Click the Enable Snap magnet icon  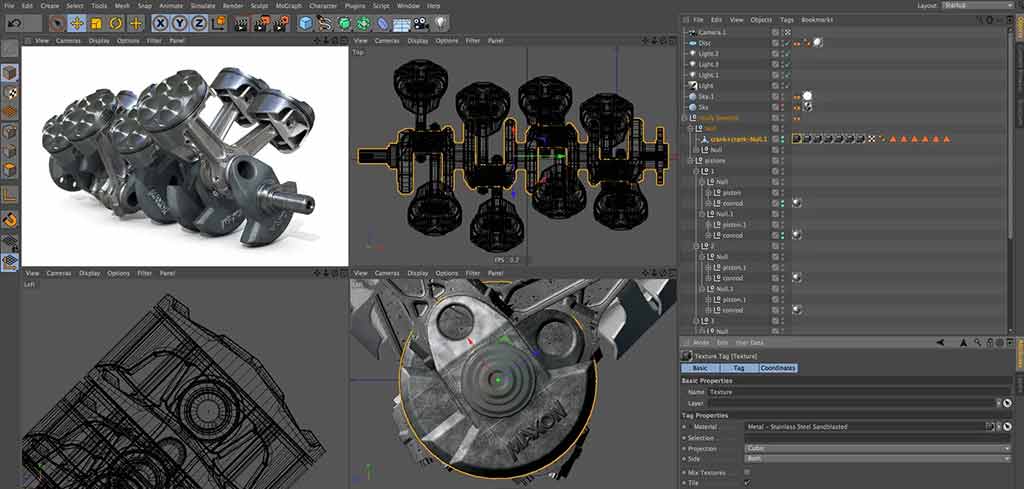9,219
